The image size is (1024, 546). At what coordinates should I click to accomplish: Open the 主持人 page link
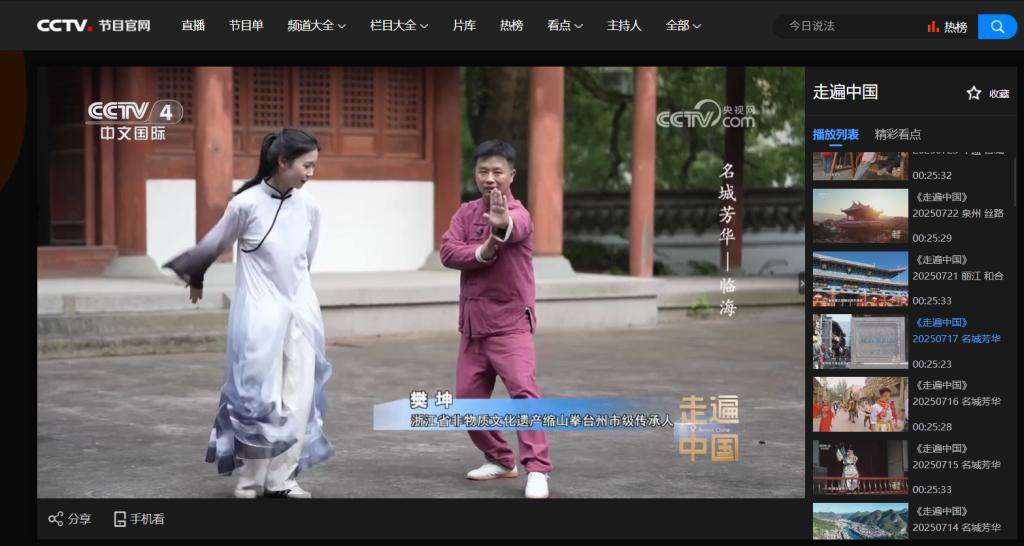click(x=624, y=26)
